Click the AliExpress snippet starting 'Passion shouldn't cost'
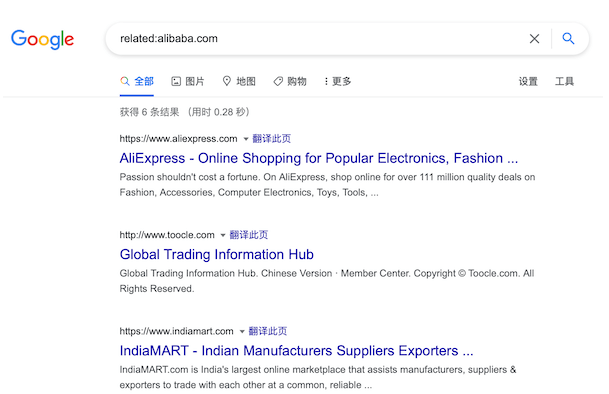Image resolution: width=609 pixels, height=394 pixels. (327, 185)
